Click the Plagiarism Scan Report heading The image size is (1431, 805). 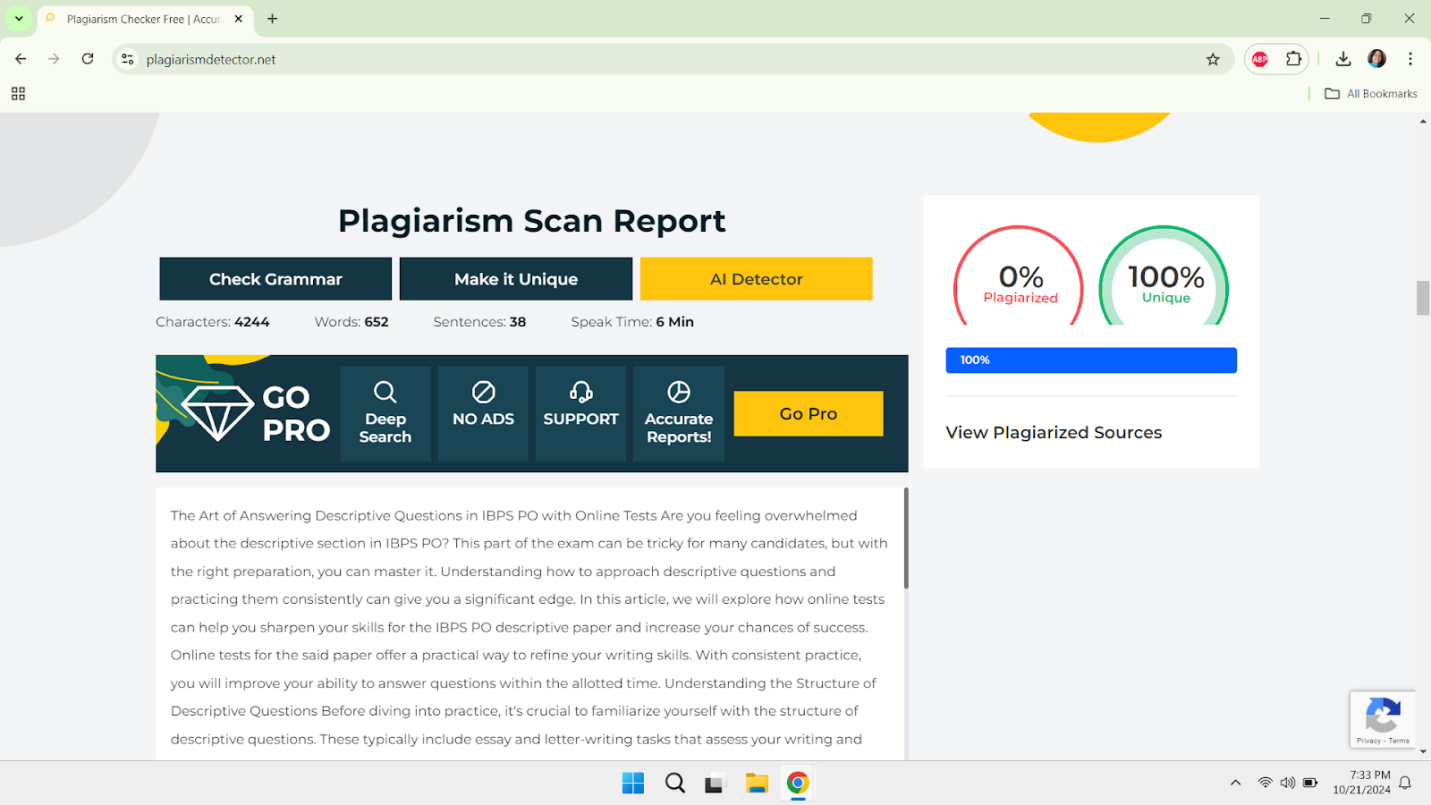[531, 220]
